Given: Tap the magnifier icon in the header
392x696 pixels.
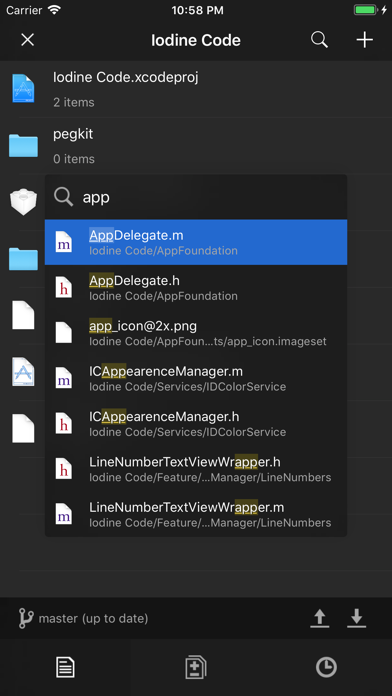Looking at the screenshot, I should tap(319, 40).
